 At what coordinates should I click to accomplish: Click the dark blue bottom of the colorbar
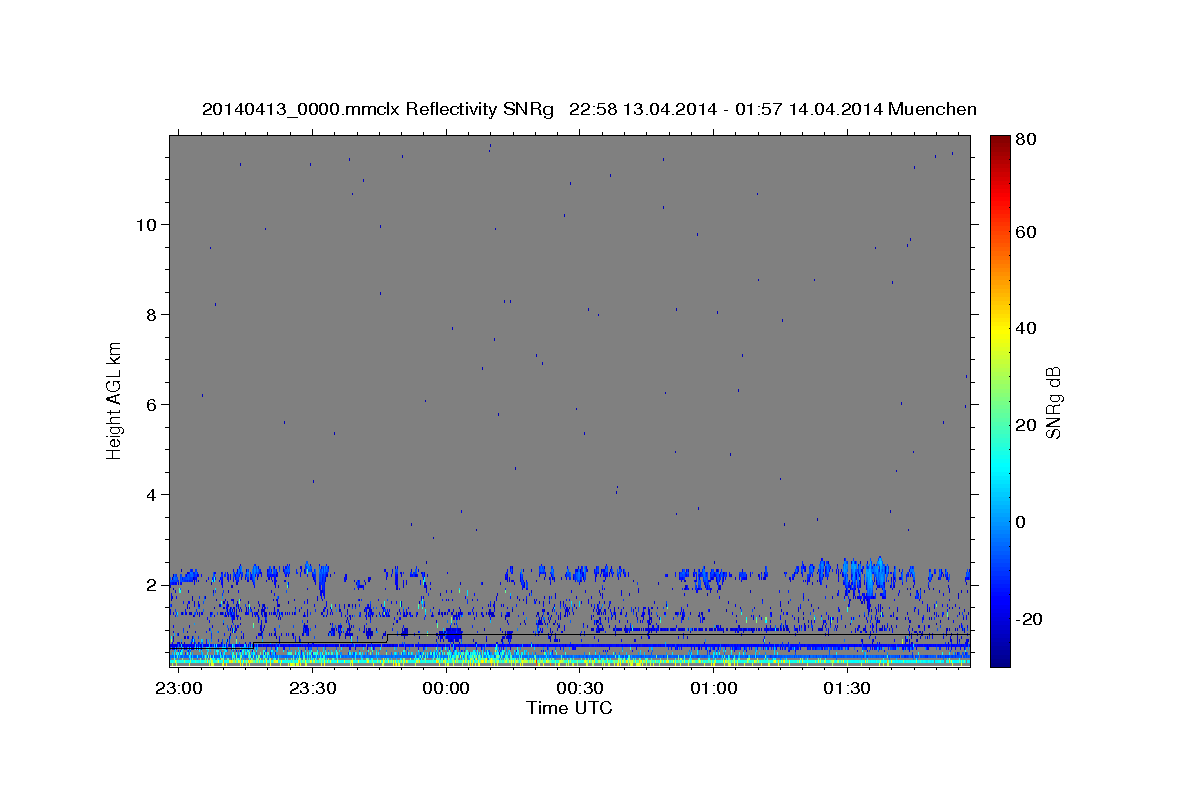tap(999, 656)
